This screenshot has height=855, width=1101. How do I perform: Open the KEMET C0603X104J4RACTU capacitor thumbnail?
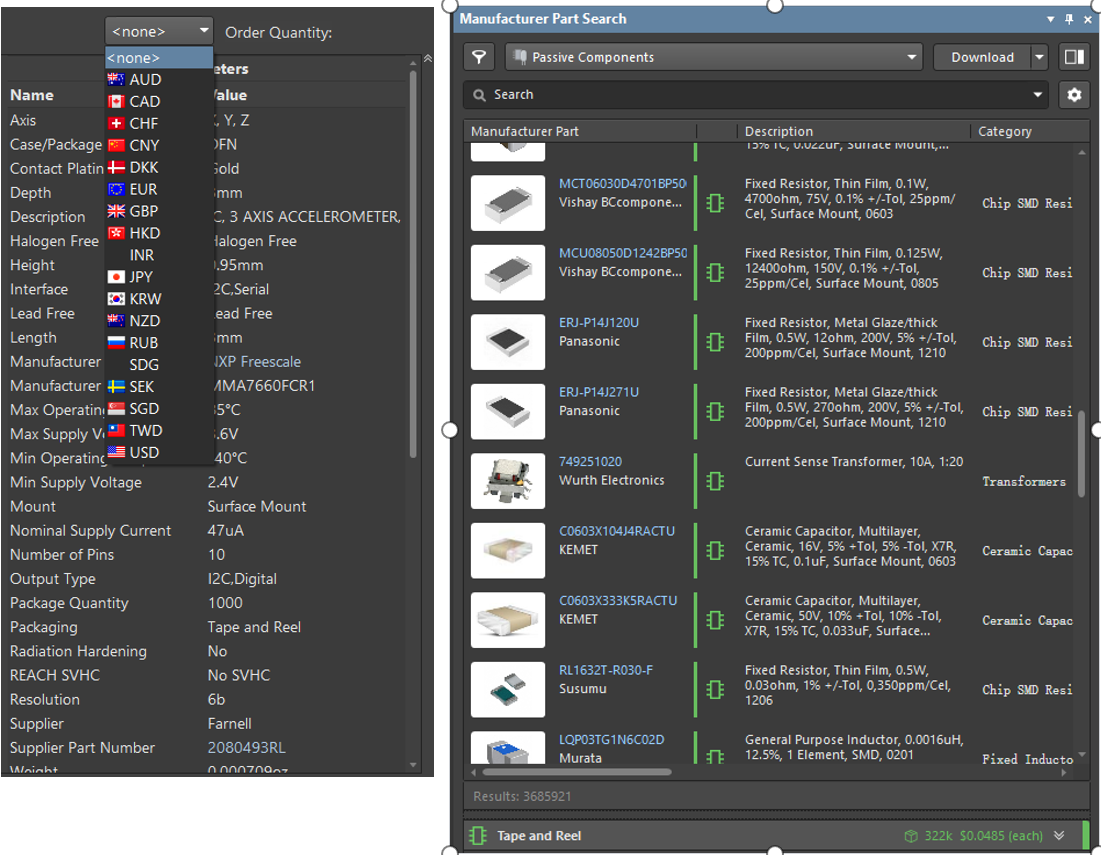508,550
